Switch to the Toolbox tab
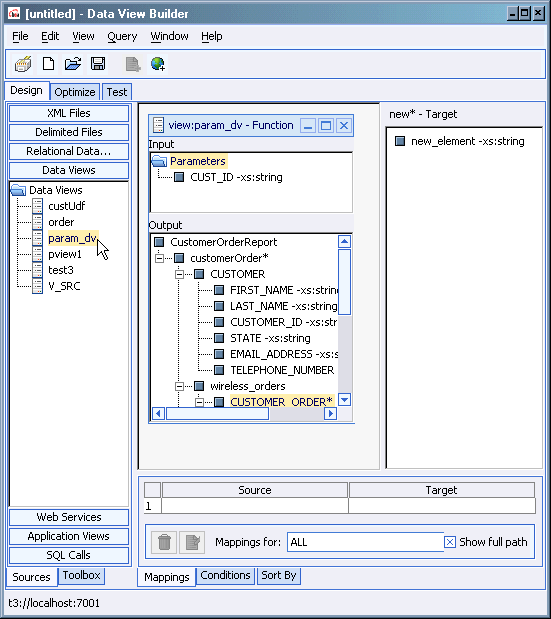 pyautogui.click(x=81, y=576)
